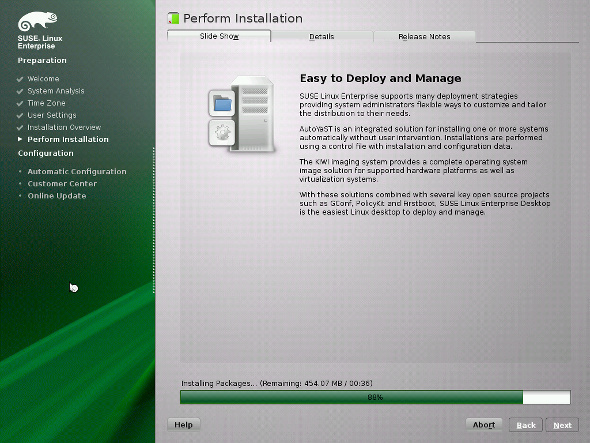590x443 pixels.
Task: Click the gear icon beside the server
Action: click(x=222, y=133)
